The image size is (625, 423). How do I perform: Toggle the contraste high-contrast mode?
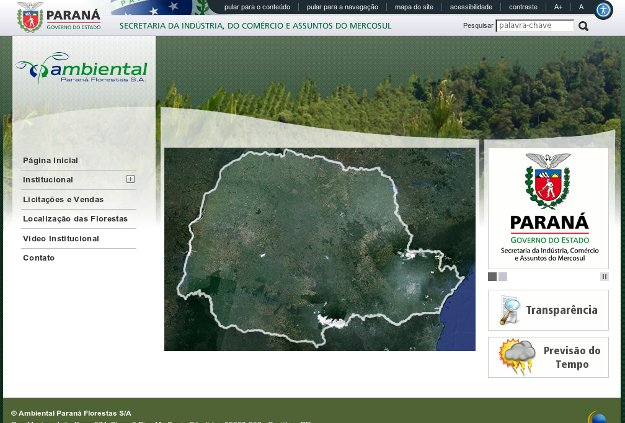click(523, 7)
